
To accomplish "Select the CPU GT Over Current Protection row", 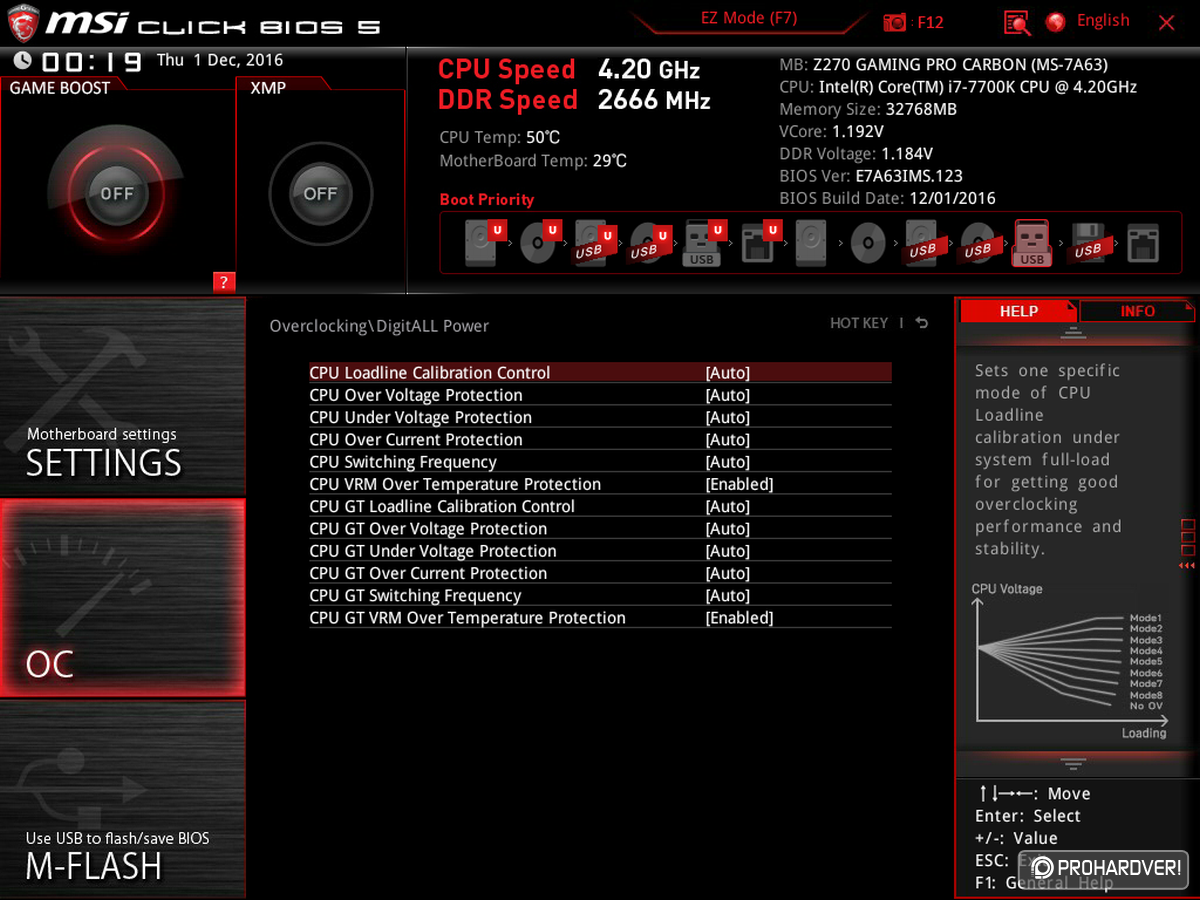I will pos(600,573).
